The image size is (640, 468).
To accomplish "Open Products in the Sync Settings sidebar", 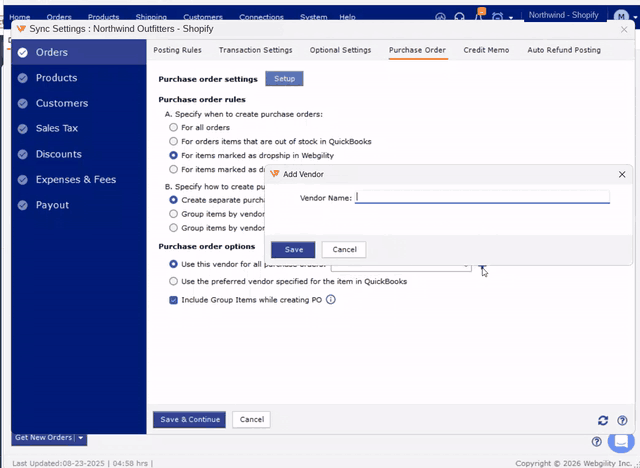I will pyautogui.click(x=79, y=78).
